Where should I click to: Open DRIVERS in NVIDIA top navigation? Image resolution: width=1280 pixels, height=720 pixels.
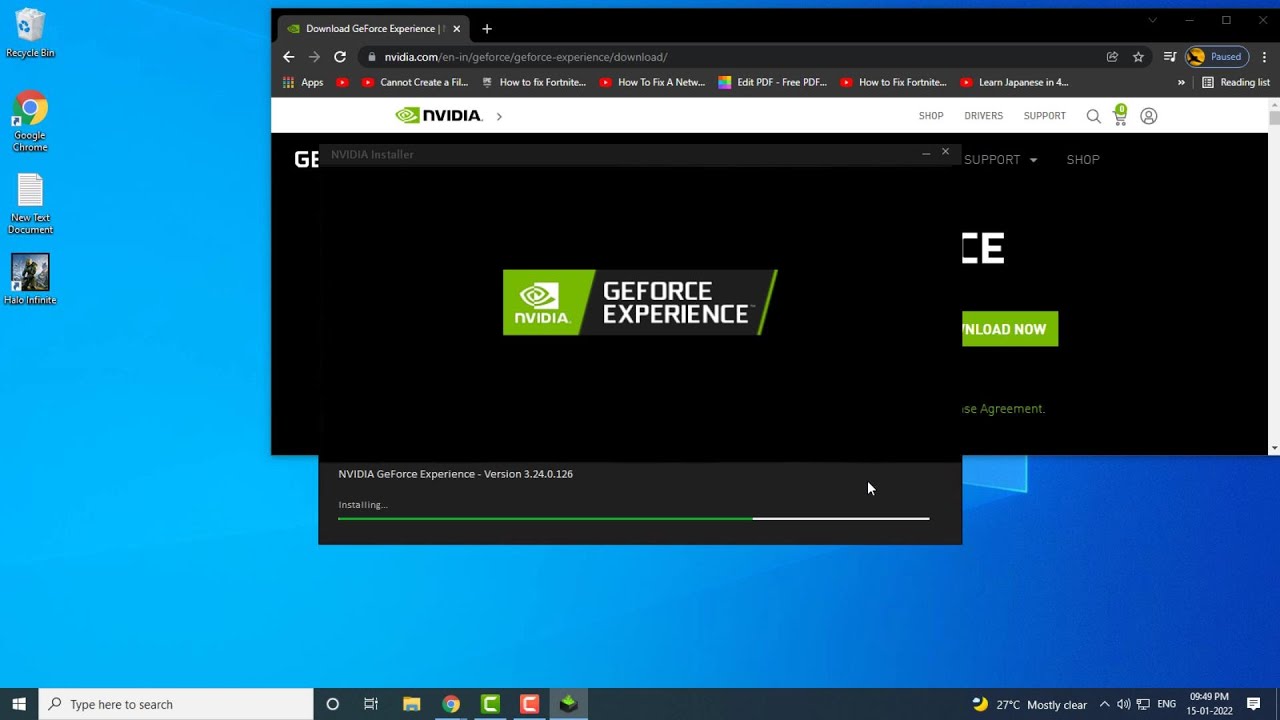coord(983,116)
